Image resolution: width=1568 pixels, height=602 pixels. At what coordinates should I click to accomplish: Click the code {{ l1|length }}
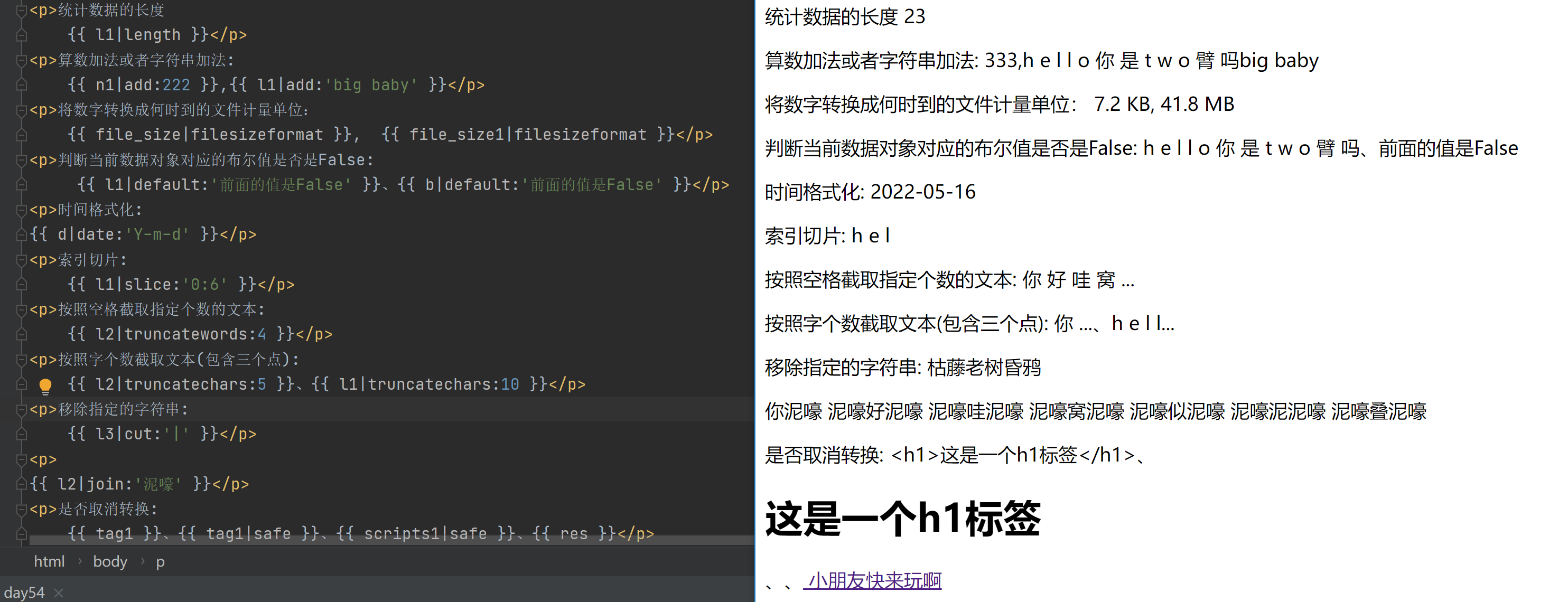click(138, 35)
